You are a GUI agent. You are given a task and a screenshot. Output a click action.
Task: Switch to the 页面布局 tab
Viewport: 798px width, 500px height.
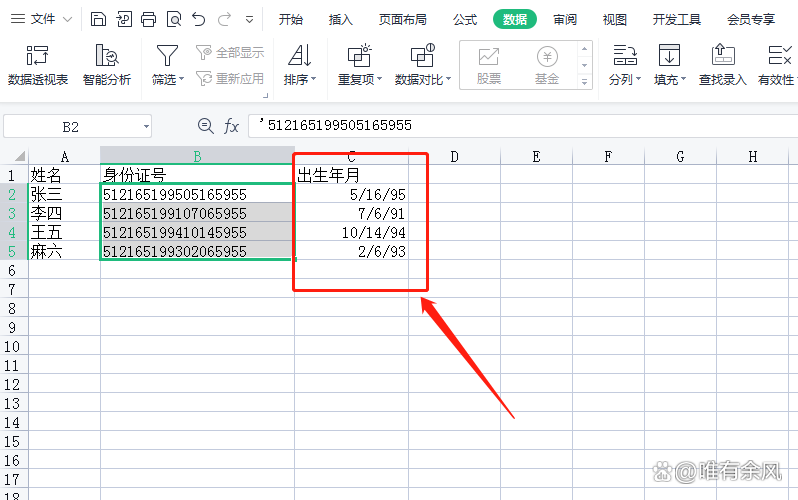coord(403,20)
